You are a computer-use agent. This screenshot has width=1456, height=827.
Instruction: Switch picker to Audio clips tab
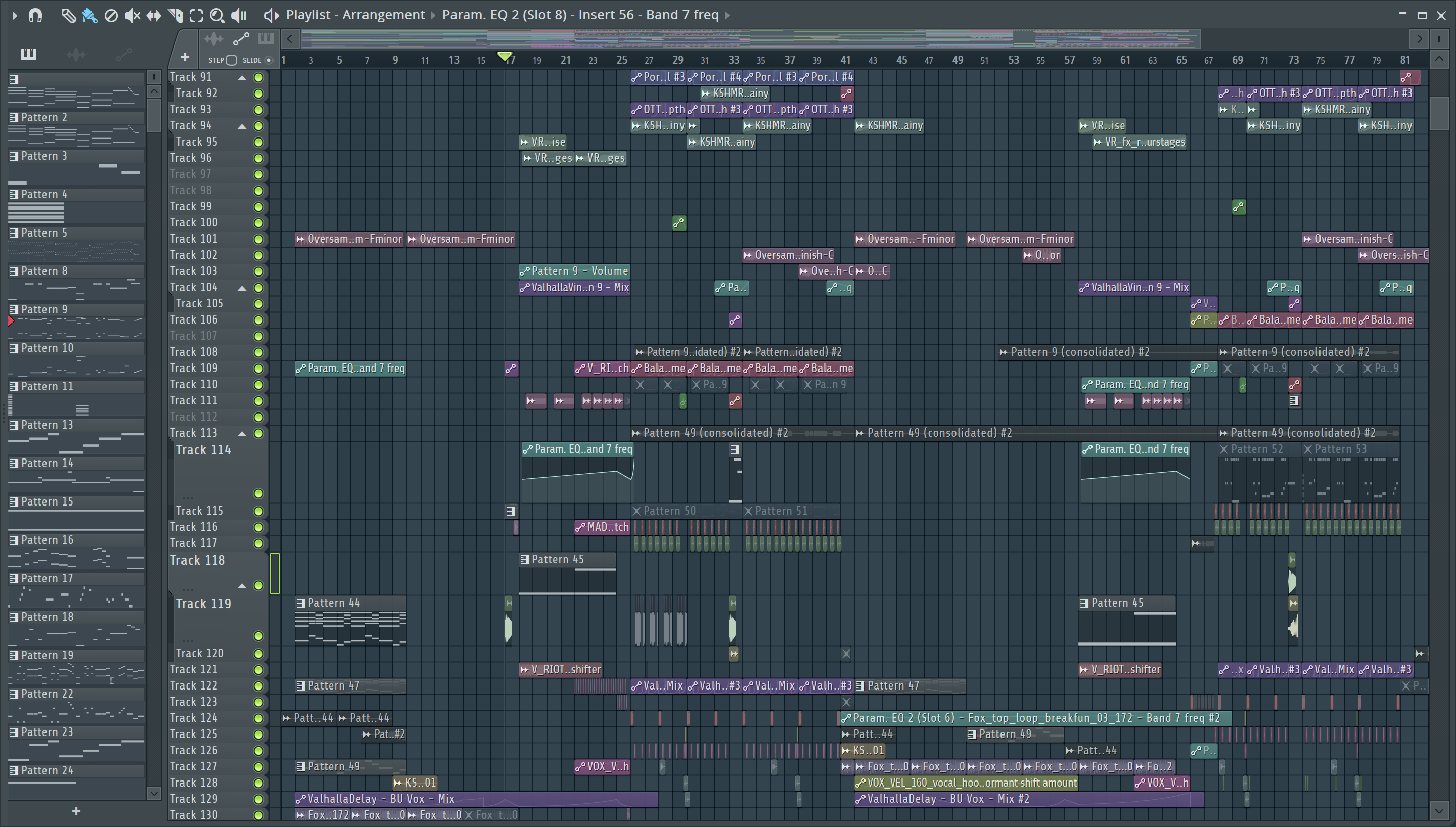tap(76, 55)
